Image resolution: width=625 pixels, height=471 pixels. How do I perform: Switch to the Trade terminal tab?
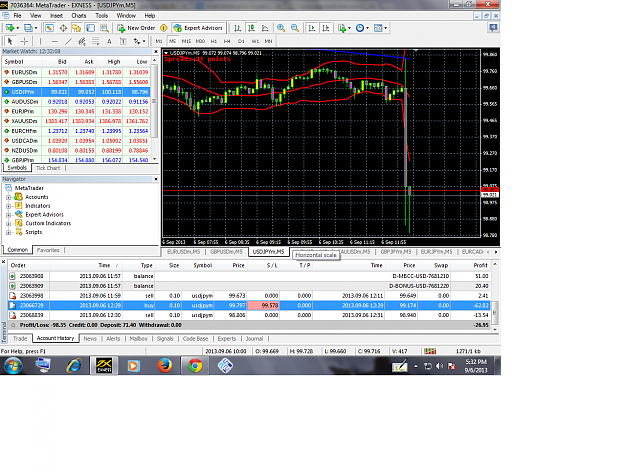pyautogui.click(x=20, y=339)
